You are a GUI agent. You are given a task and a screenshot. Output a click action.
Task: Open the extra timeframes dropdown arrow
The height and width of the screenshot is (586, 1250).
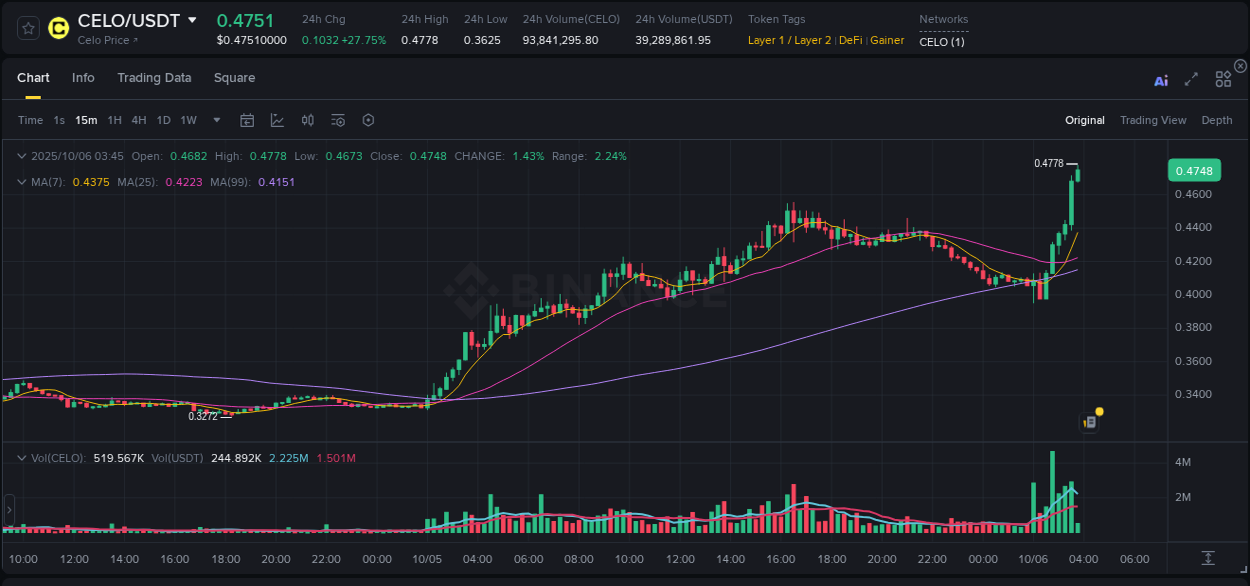pos(215,120)
